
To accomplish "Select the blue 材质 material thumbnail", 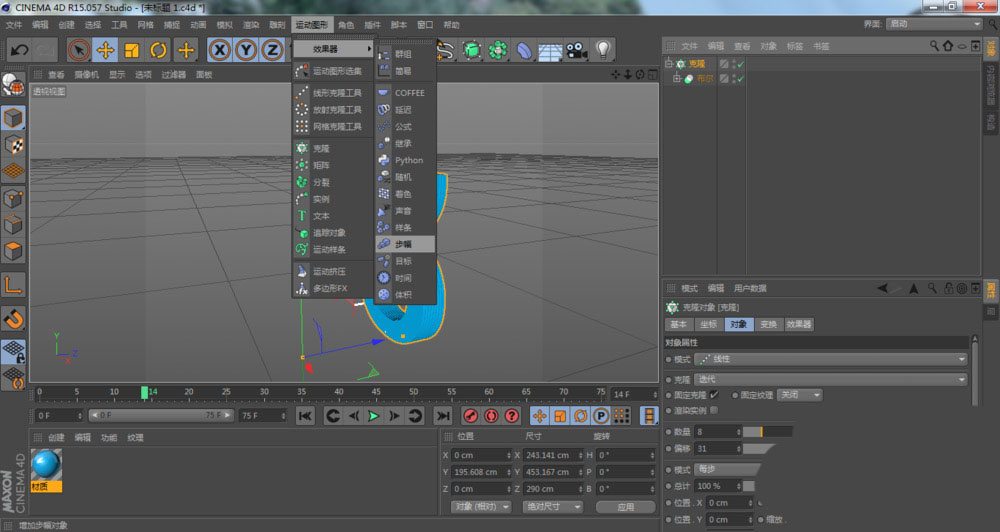I will pos(46,470).
